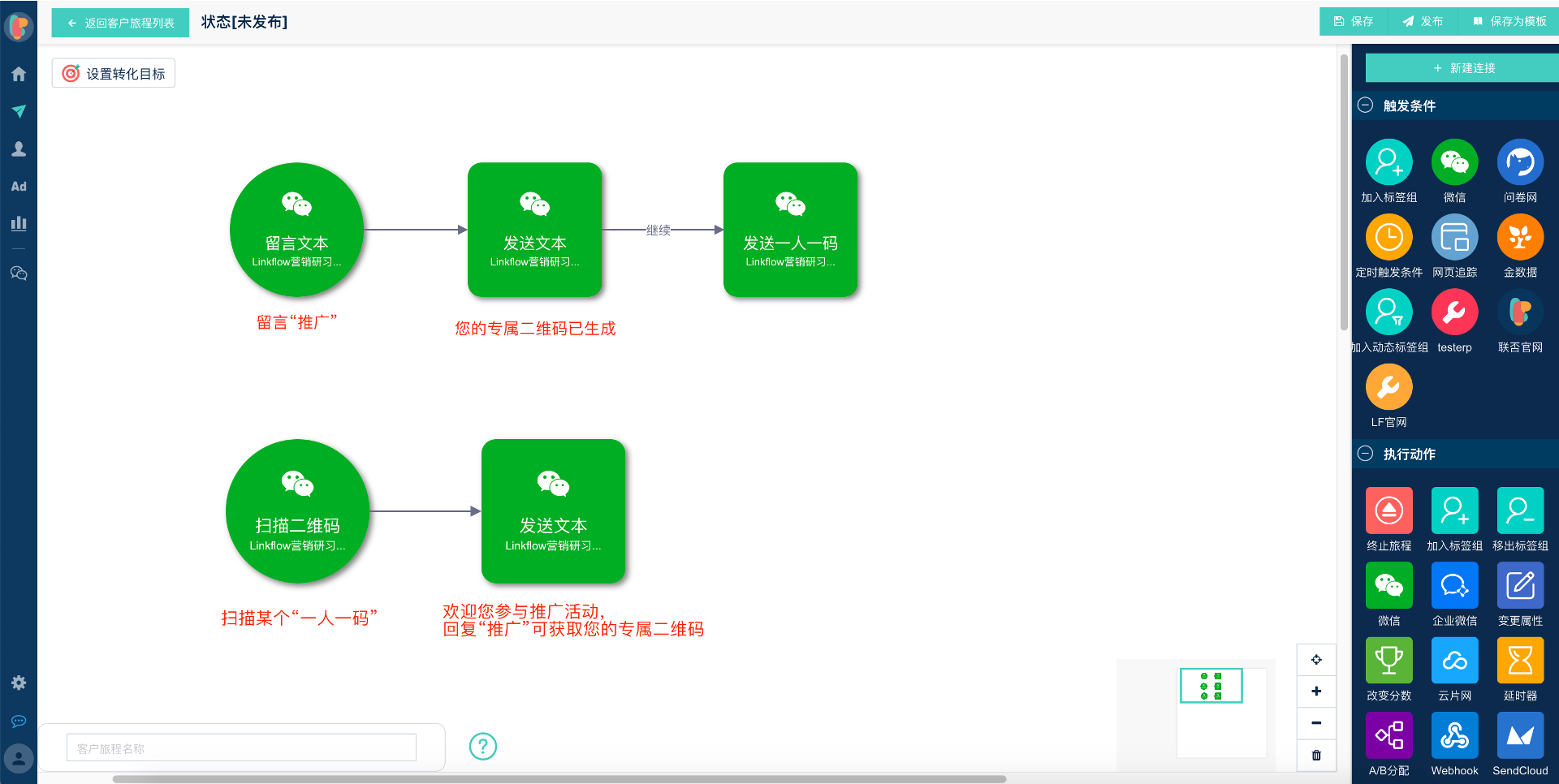Collapse the 触发条件 section
Image resolution: width=1559 pixels, height=784 pixels.
point(1366,106)
